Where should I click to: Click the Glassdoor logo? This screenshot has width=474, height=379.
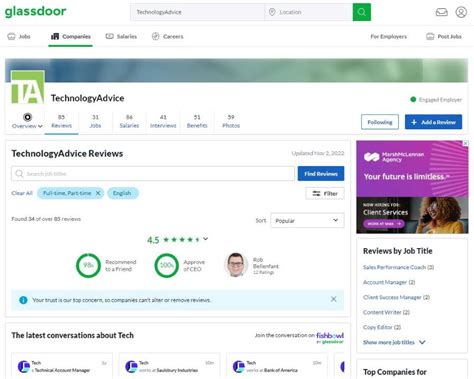(35, 11)
